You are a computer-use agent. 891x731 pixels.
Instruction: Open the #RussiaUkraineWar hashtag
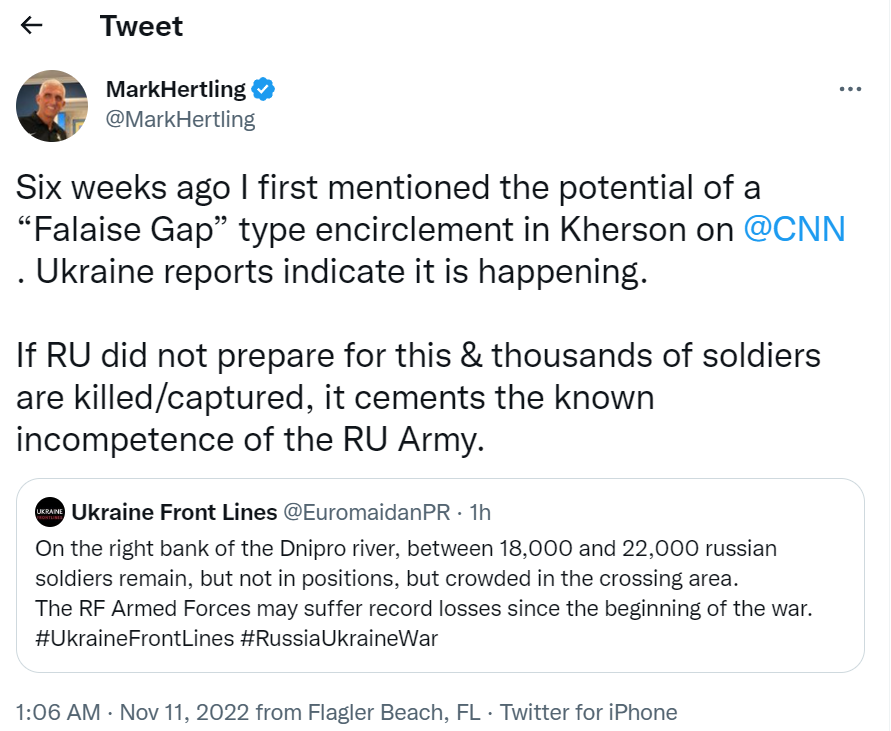click(x=339, y=638)
